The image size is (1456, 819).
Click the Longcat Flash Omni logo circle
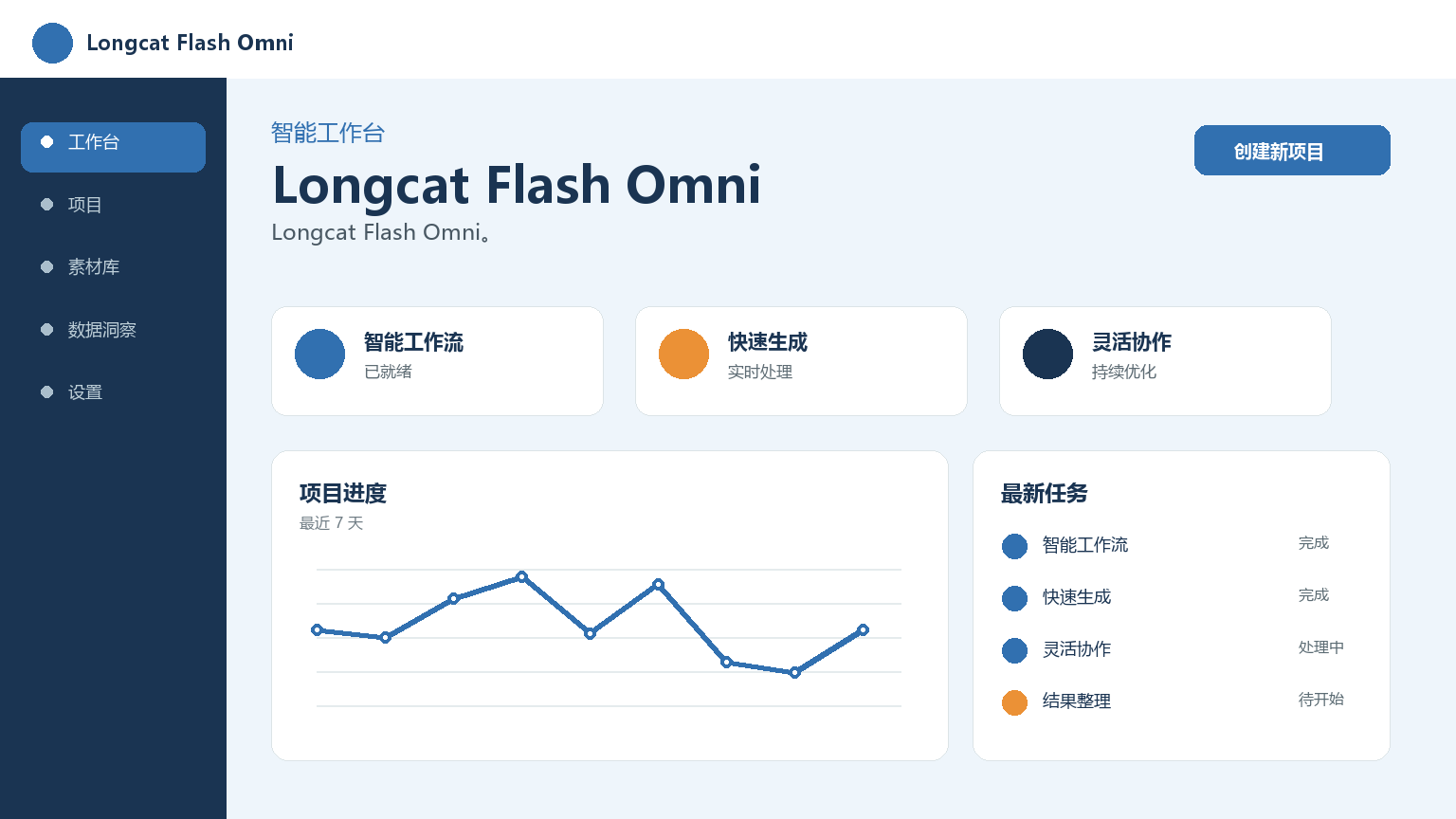click(x=52, y=44)
